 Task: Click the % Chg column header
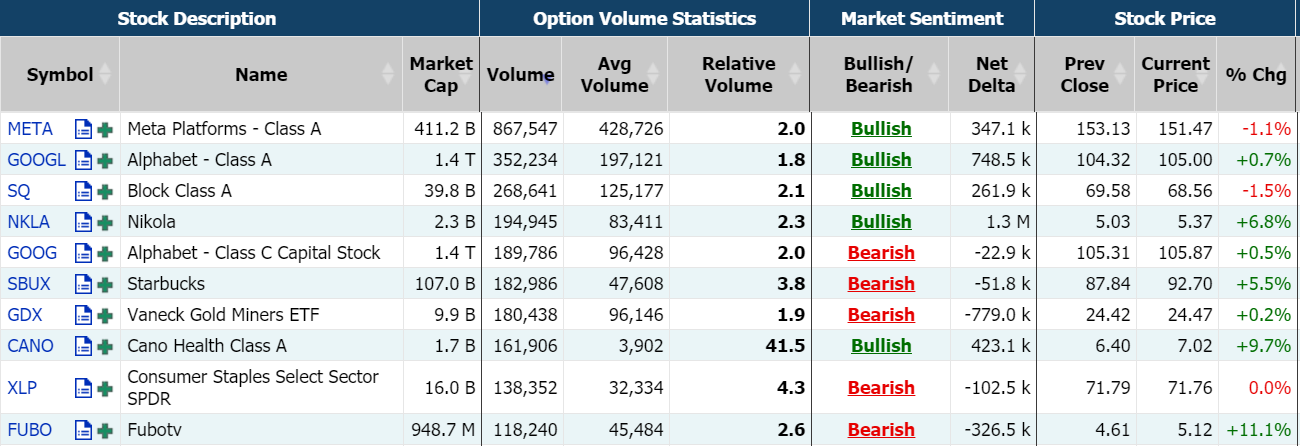(x=1255, y=74)
